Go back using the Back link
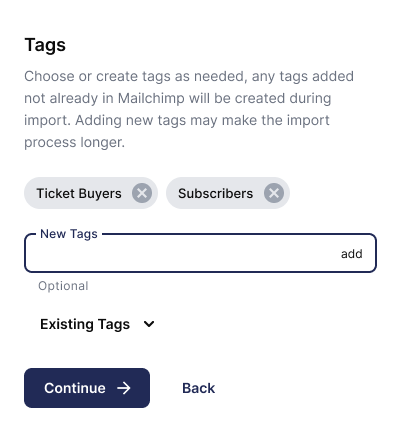This screenshot has width=400, height=440. (198, 388)
